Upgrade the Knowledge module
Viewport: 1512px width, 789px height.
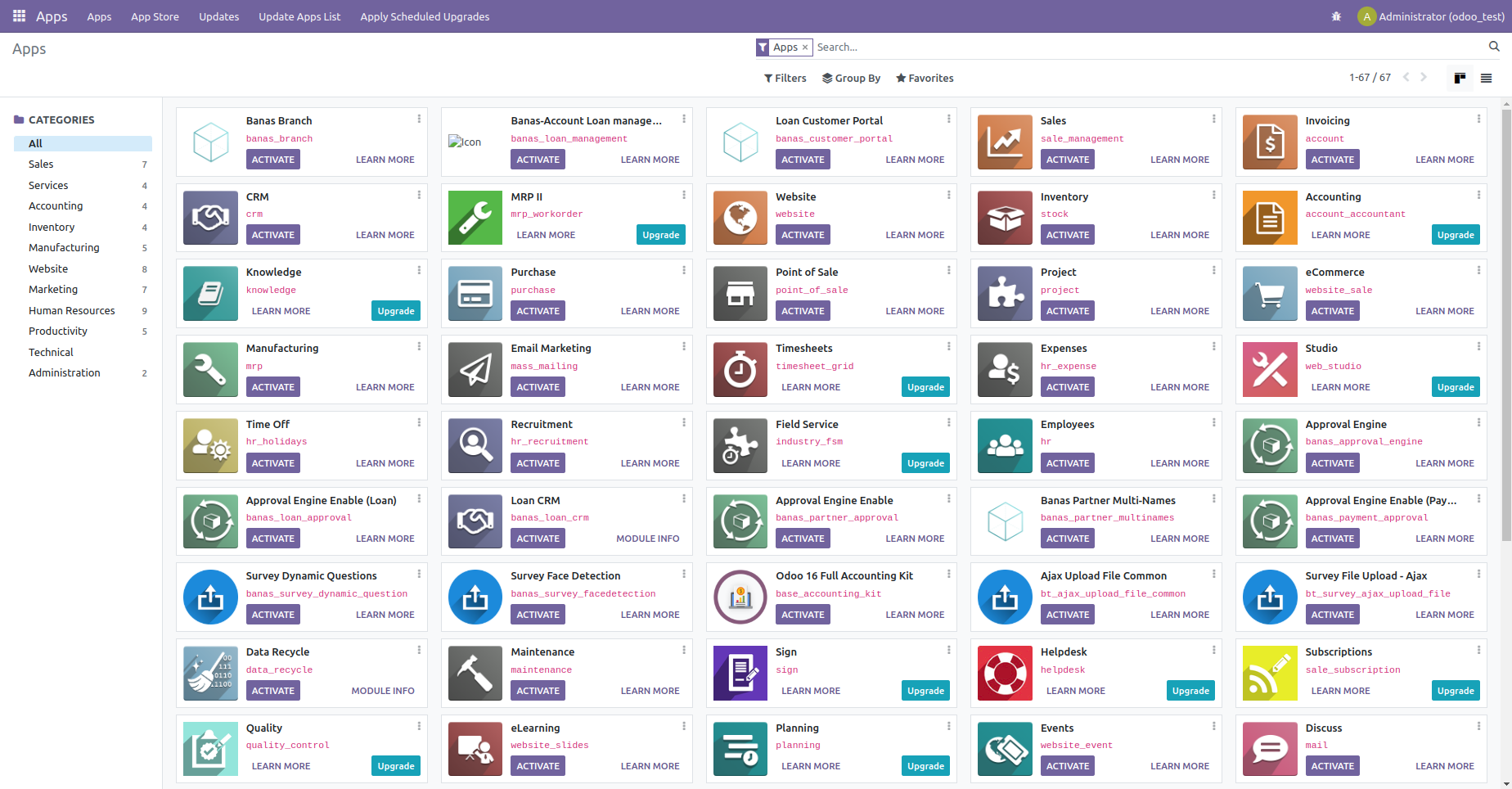click(x=395, y=310)
